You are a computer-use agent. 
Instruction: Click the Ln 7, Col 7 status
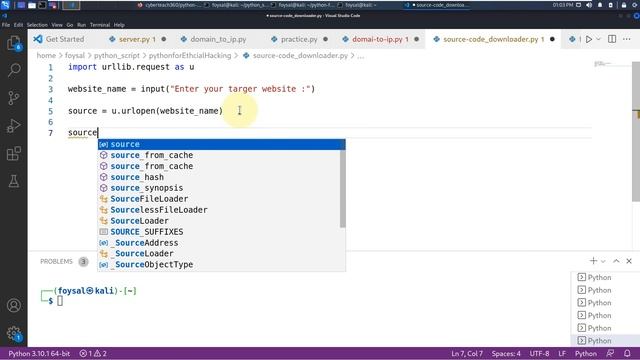point(467,353)
